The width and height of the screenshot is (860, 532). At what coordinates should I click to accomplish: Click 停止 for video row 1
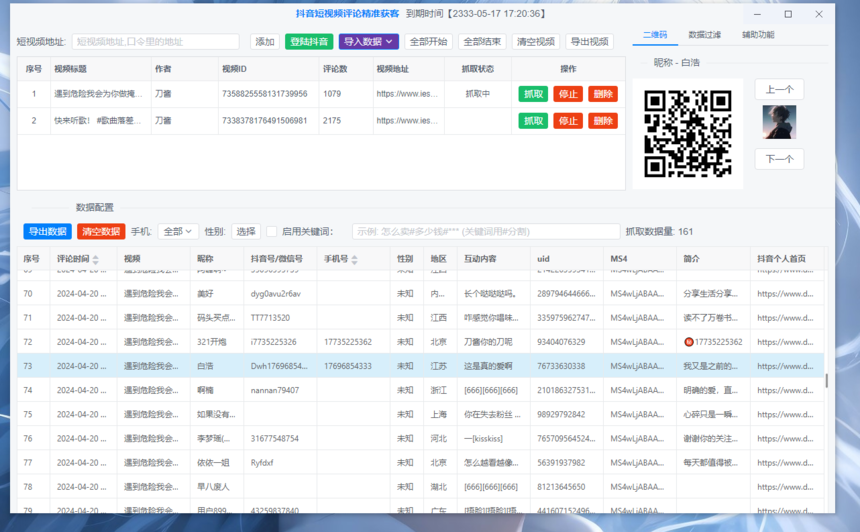coord(568,94)
